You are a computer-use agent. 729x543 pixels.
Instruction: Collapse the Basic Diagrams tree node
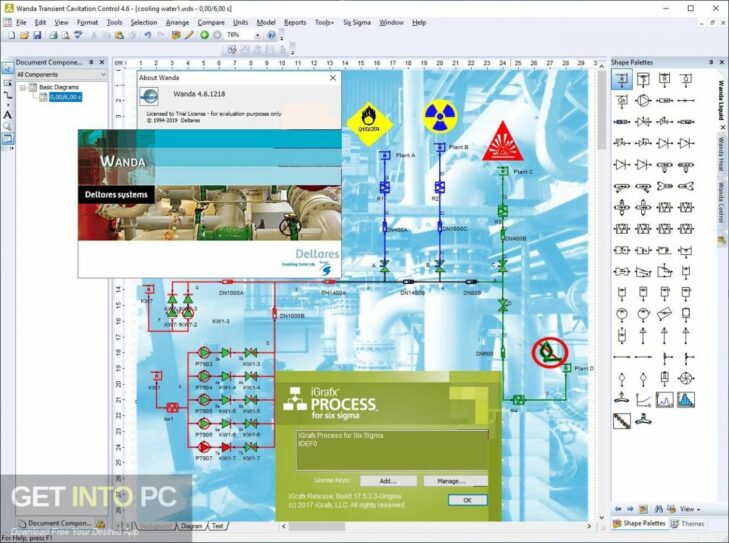22,87
